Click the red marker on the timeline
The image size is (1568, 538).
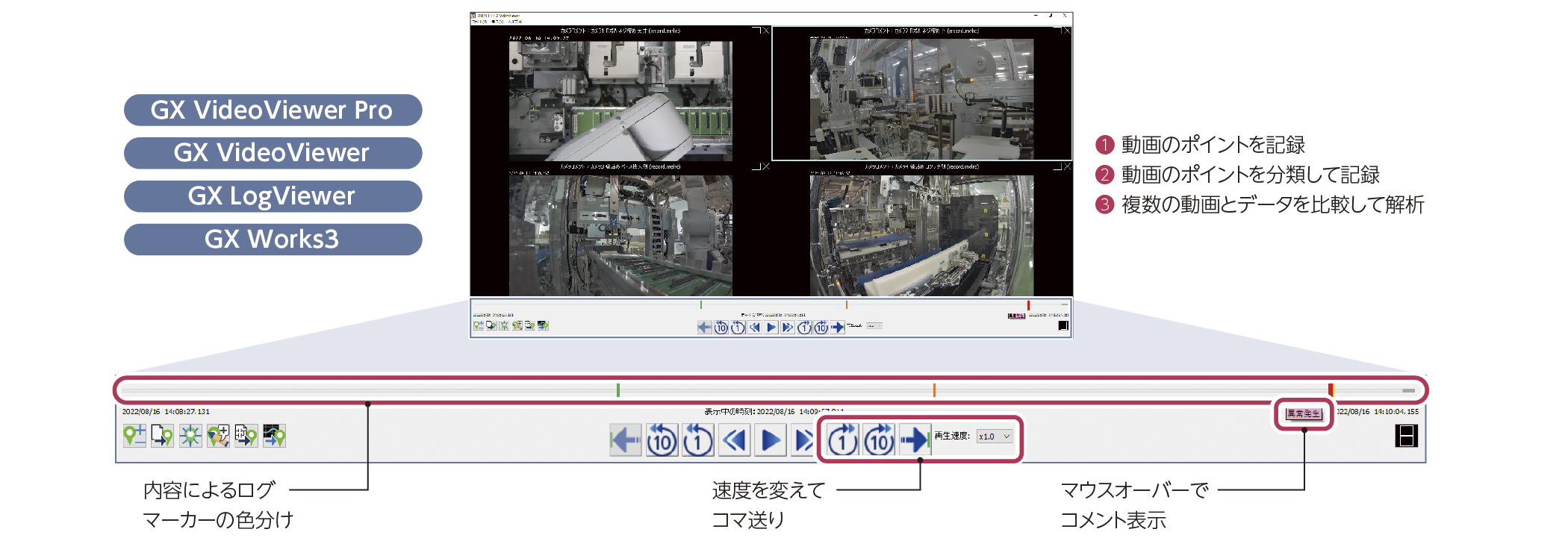1331,390
